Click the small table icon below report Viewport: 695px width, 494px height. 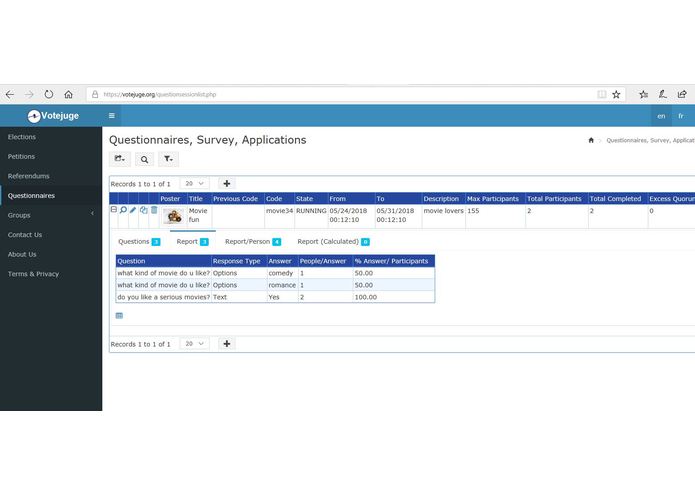coord(119,315)
